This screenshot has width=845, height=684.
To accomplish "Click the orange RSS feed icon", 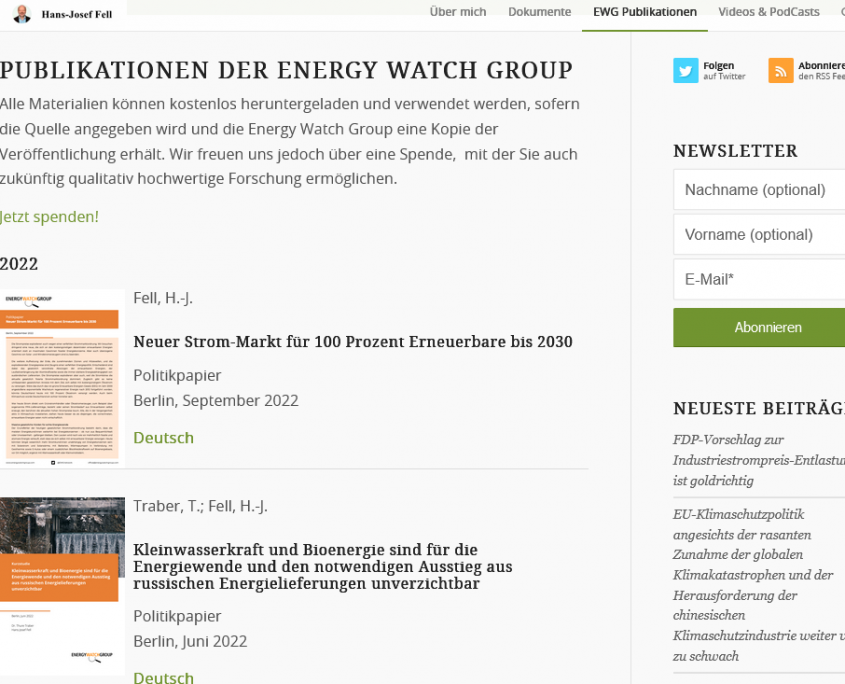I will point(781,70).
